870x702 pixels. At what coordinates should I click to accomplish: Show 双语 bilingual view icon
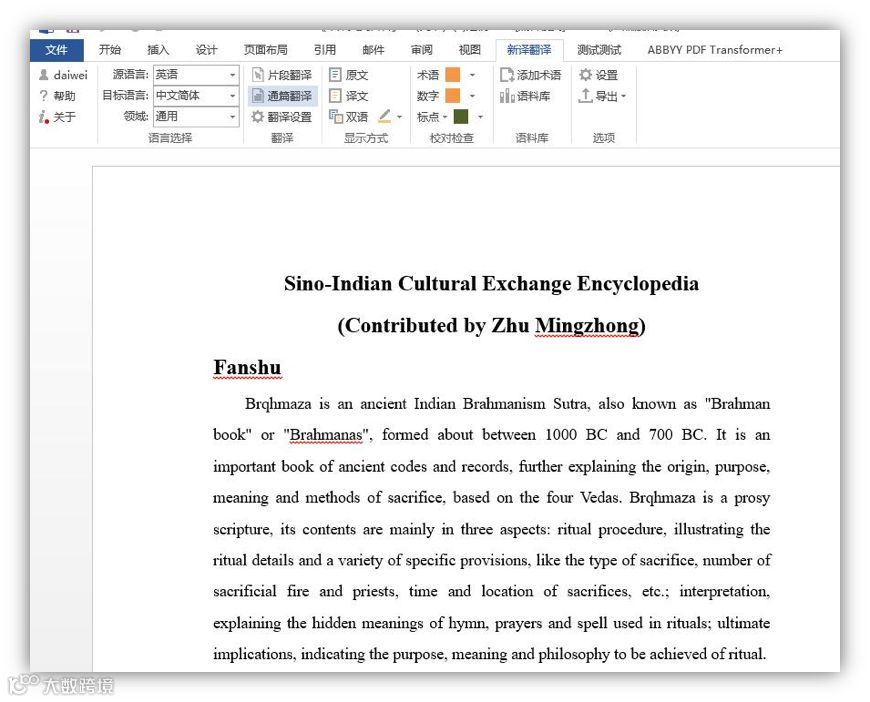click(x=335, y=117)
